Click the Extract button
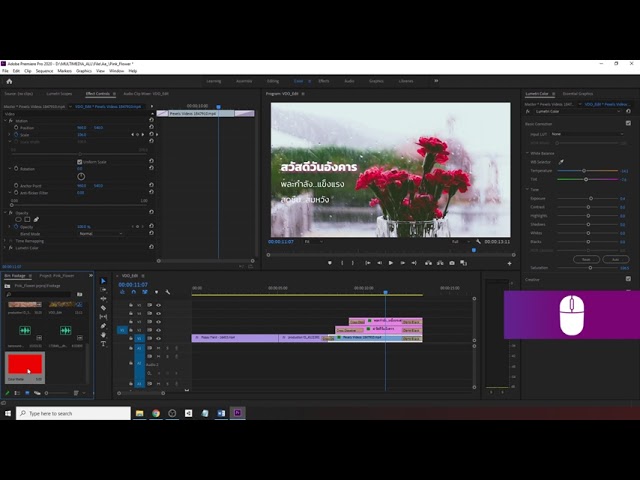Image resolution: width=640 pixels, height=480 pixels. (440, 263)
